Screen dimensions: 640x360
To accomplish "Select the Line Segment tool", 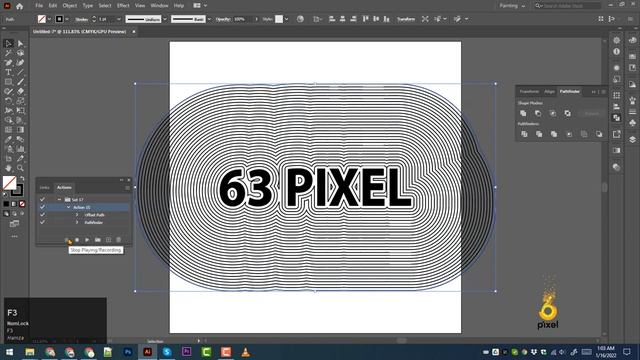I will (x=20, y=72).
